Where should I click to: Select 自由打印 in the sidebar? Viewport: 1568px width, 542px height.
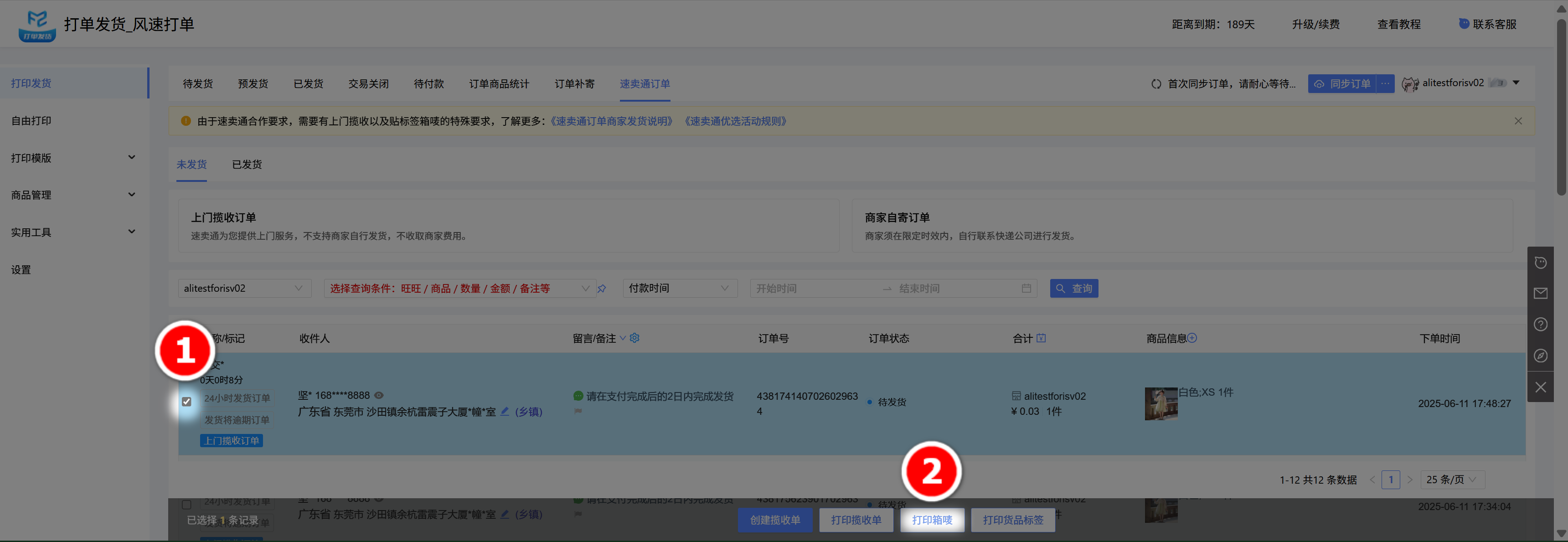[x=31, y=121]
